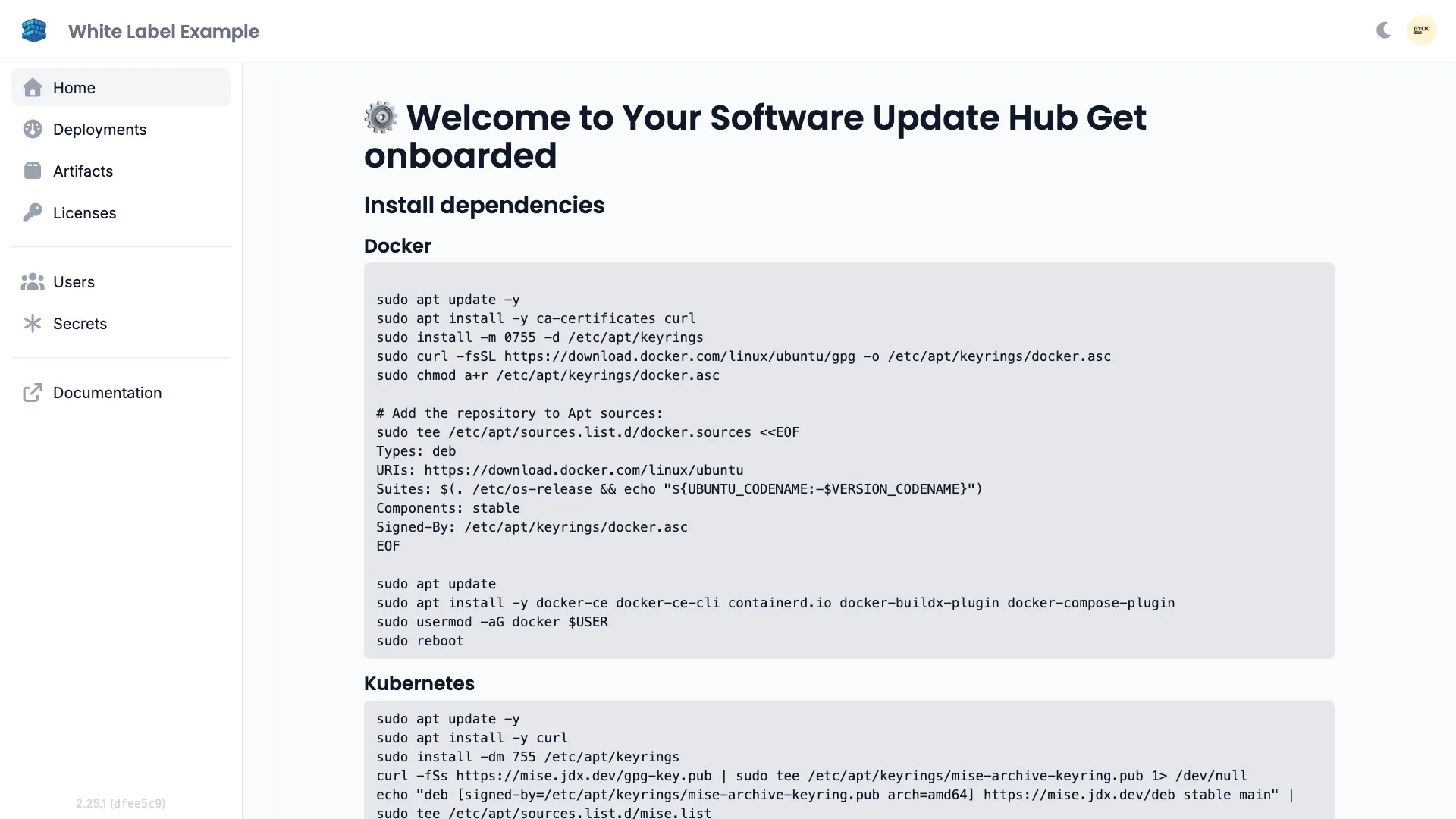Click the apt install docker-ce line
Image resolution: width=1456 pixels, height=819 pixels.
pyautogui.click(x=775, y=603)
